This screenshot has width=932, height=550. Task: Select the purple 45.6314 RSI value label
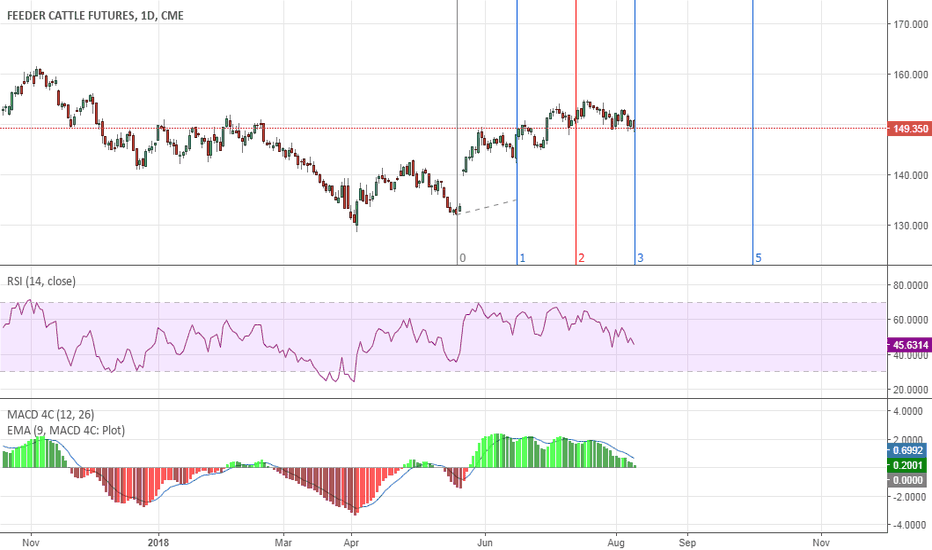[909, 345]
